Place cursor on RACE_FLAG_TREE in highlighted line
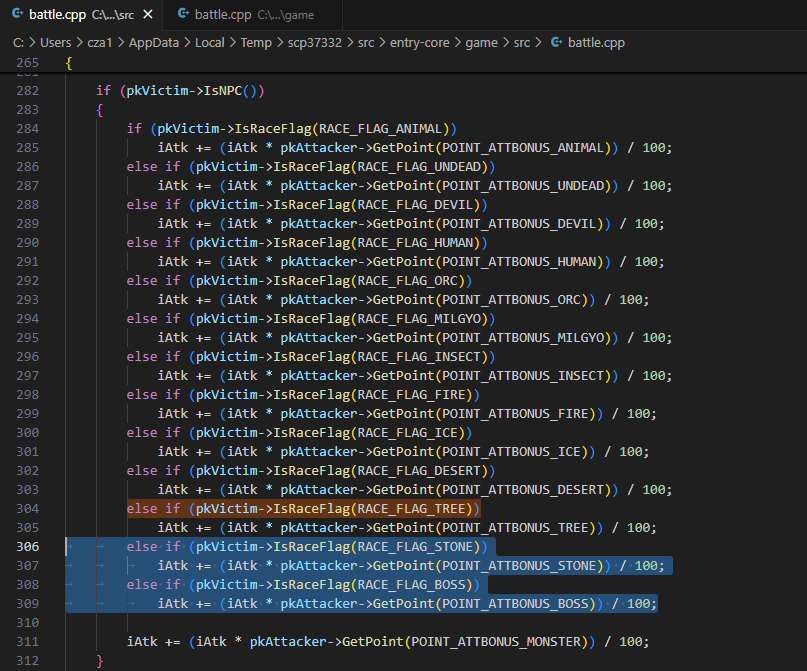The width and height of the screenshot is (807, 671). pyautogui.click(x=412, y=509)
